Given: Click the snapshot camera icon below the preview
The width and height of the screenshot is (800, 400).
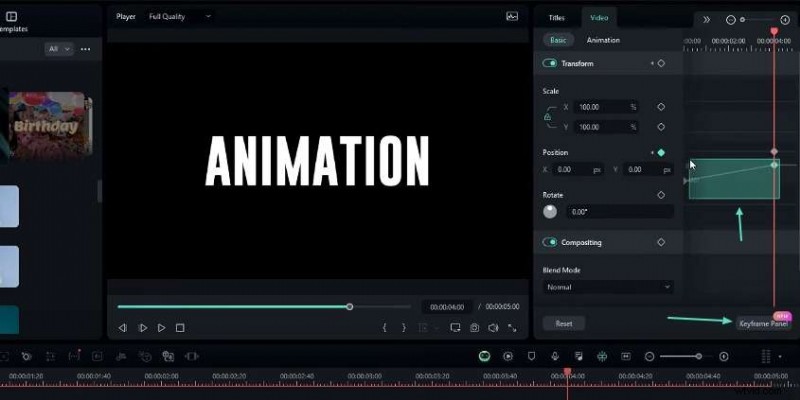Looking at the screenshot, I should (x=475, y=328).
